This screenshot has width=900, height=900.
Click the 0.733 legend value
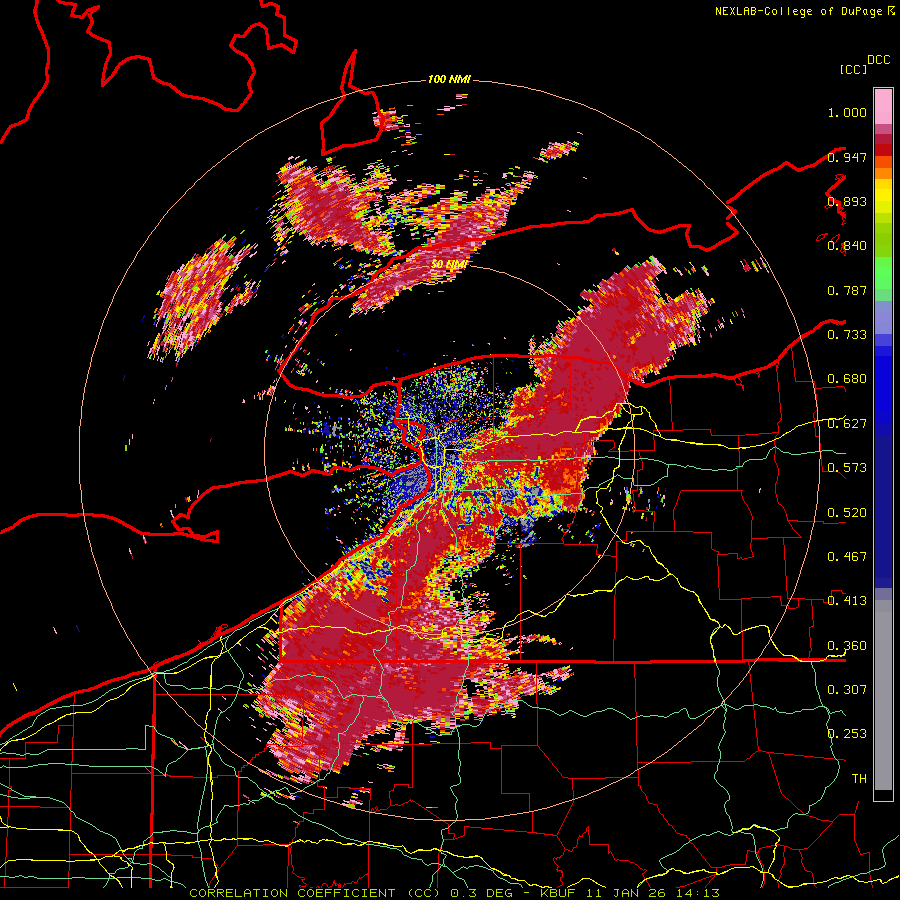pyautogui.click(x=847, y=335)
